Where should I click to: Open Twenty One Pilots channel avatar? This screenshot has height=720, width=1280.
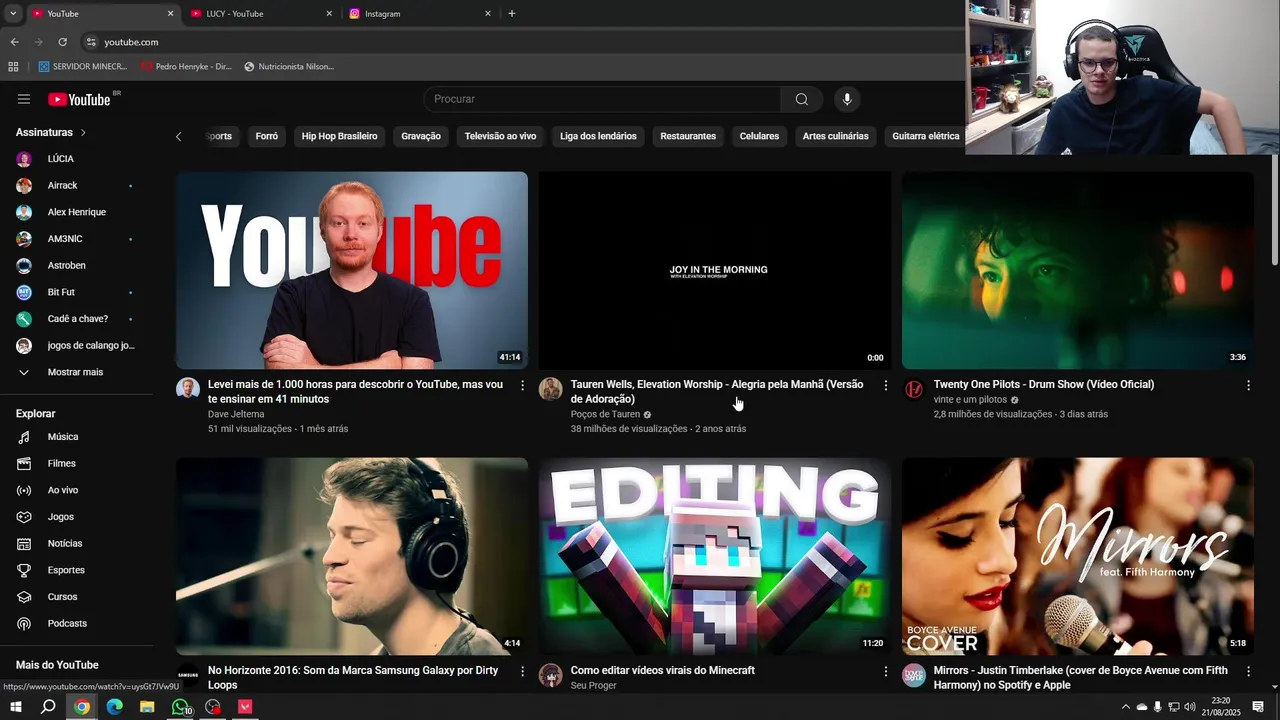pyautogui.click(x=914, y=389)
